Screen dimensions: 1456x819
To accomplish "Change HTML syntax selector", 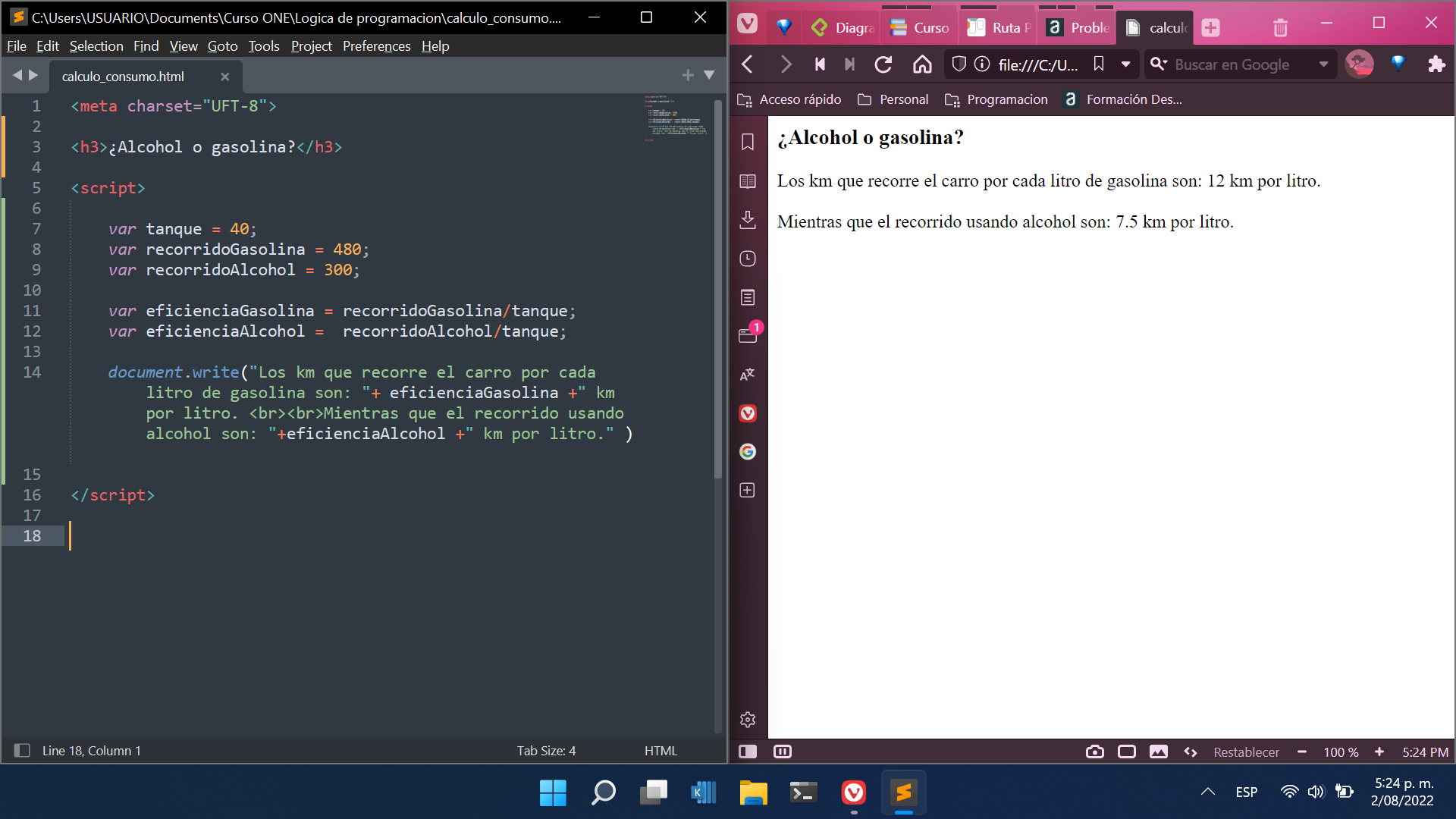I will [661, 751].
